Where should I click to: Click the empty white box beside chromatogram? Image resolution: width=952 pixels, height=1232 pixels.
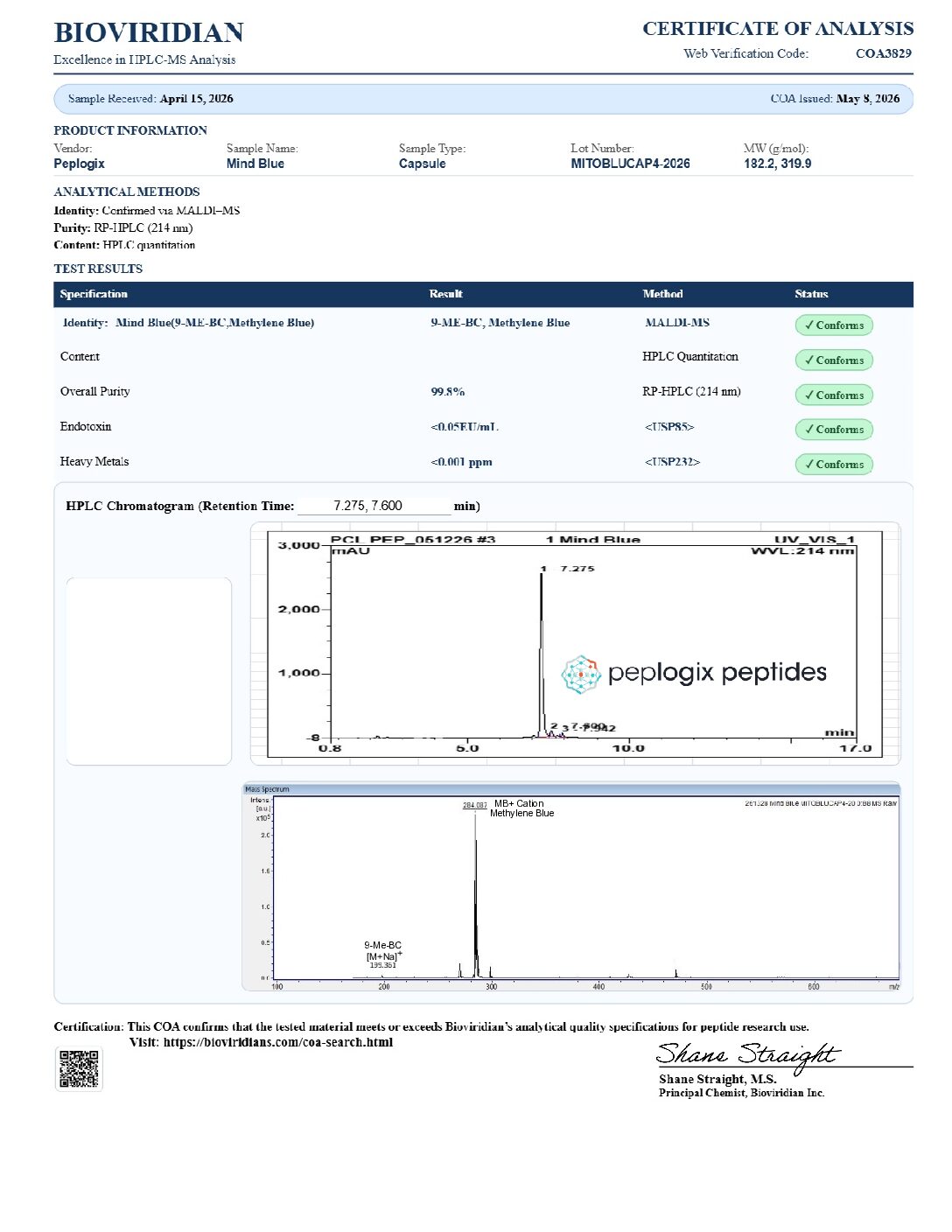click(x=149, y=671)
